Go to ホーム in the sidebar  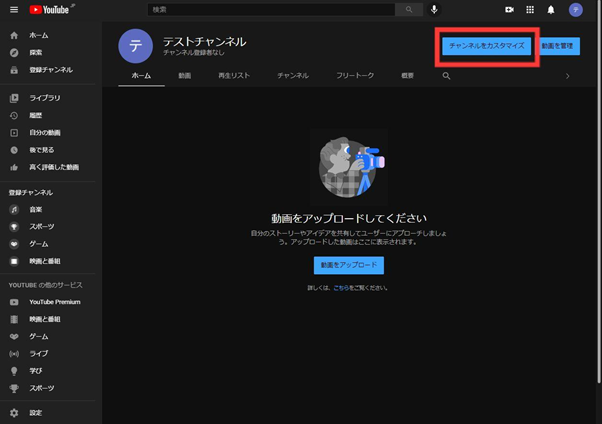(x=48, y=35)
